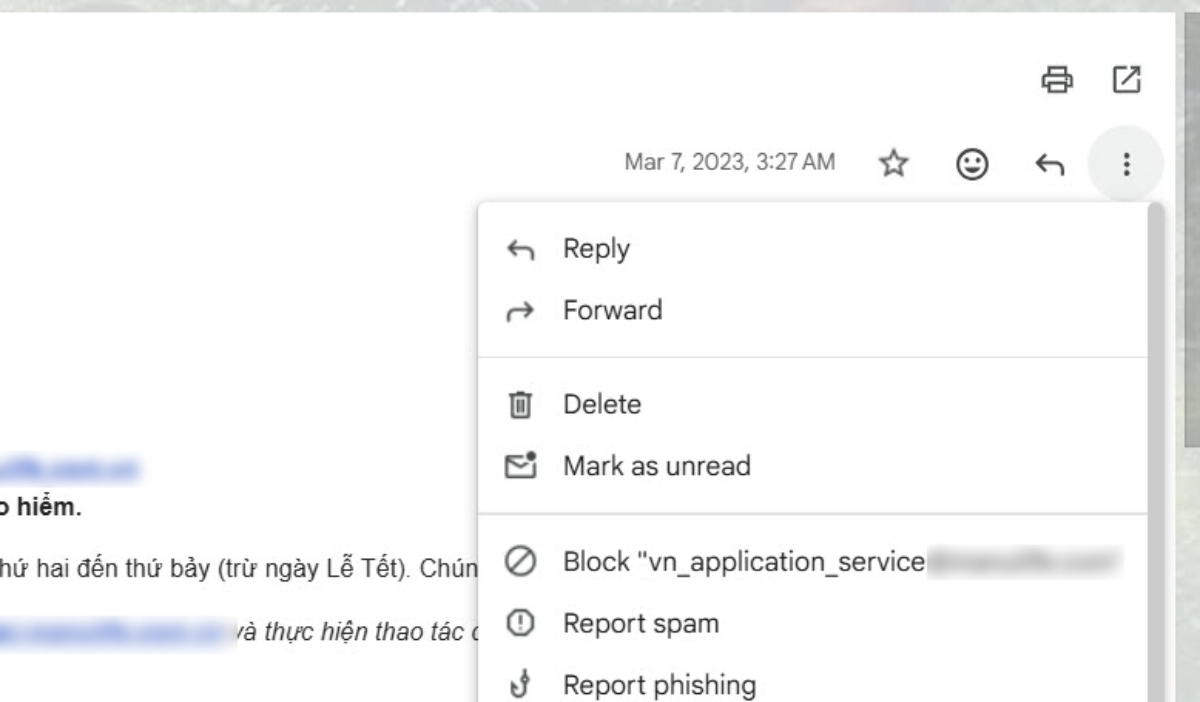This screenshot has height=702, width=1200.
Task: Select Forward from the context menu
Action: coord(612,310)
